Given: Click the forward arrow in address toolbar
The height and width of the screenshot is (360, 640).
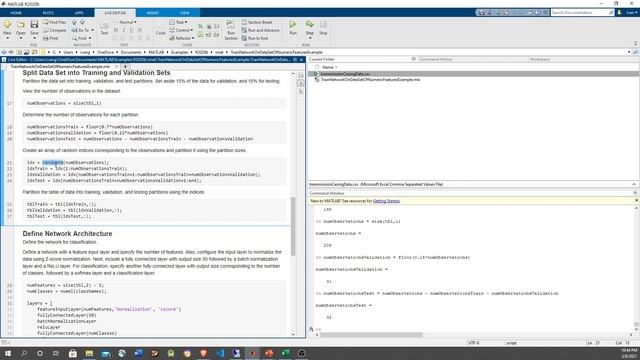Looking at the screenshot, I should click(x=11, y=52).
